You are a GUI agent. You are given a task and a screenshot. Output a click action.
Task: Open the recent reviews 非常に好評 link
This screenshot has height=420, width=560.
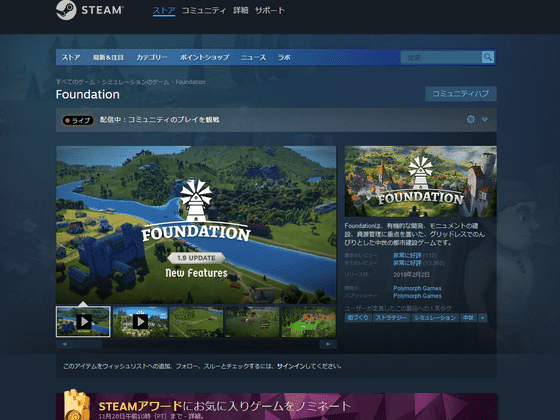coord(407,255)
